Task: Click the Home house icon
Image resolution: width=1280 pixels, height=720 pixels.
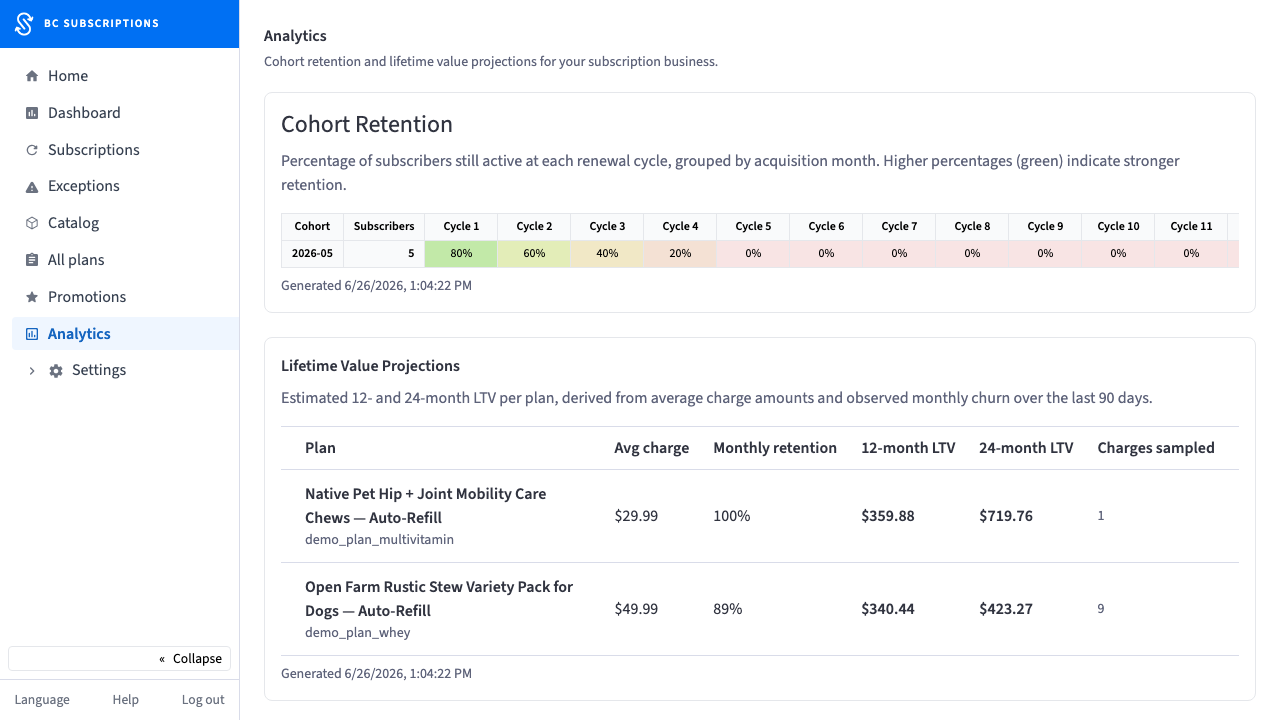Action: (32, 76)
